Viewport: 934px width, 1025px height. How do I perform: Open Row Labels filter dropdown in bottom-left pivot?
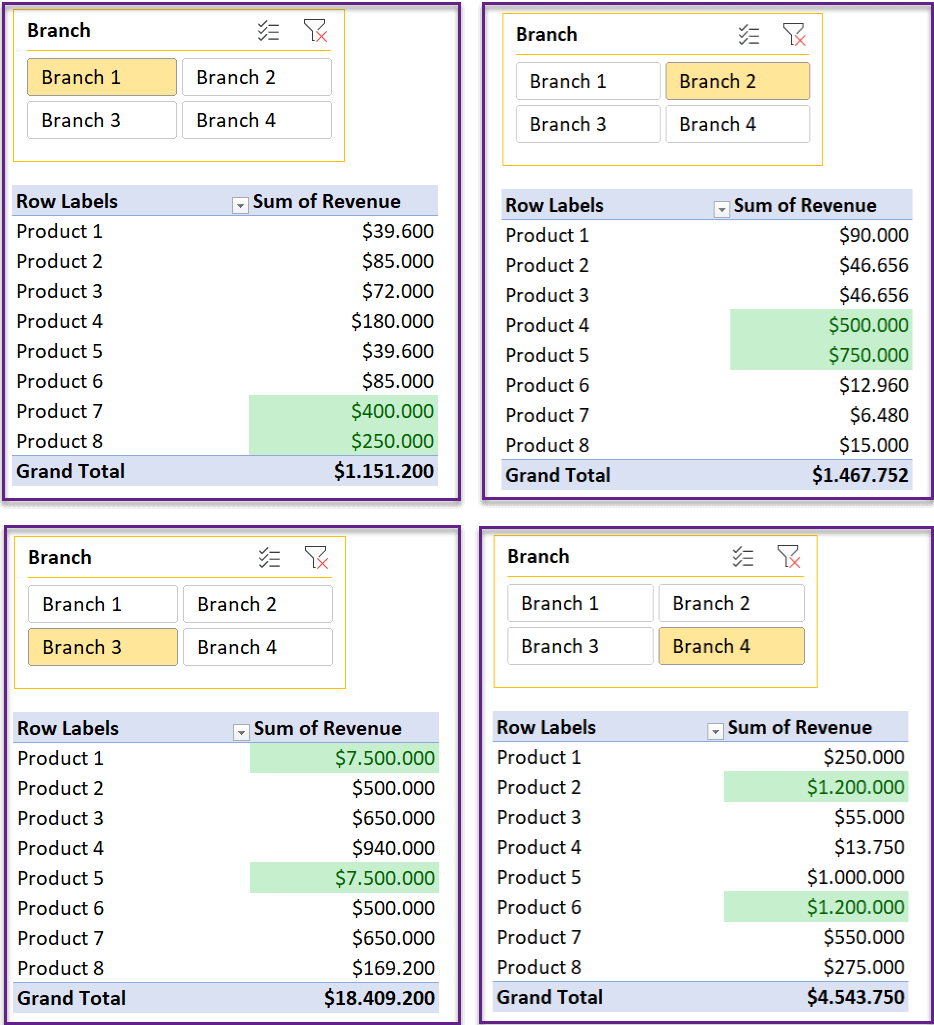(241, 732)
